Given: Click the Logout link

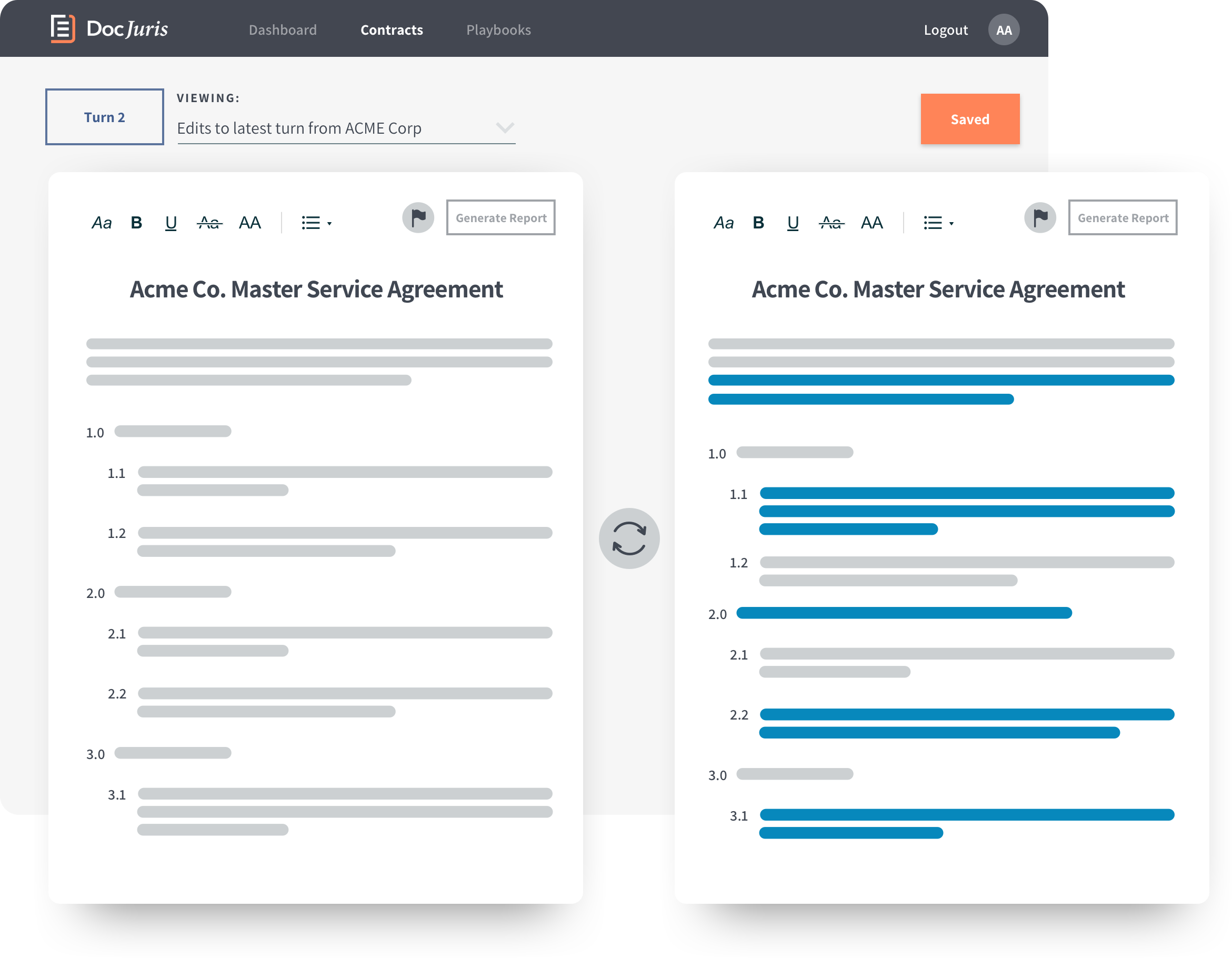Looking at the screenshot, I should 945,30.
